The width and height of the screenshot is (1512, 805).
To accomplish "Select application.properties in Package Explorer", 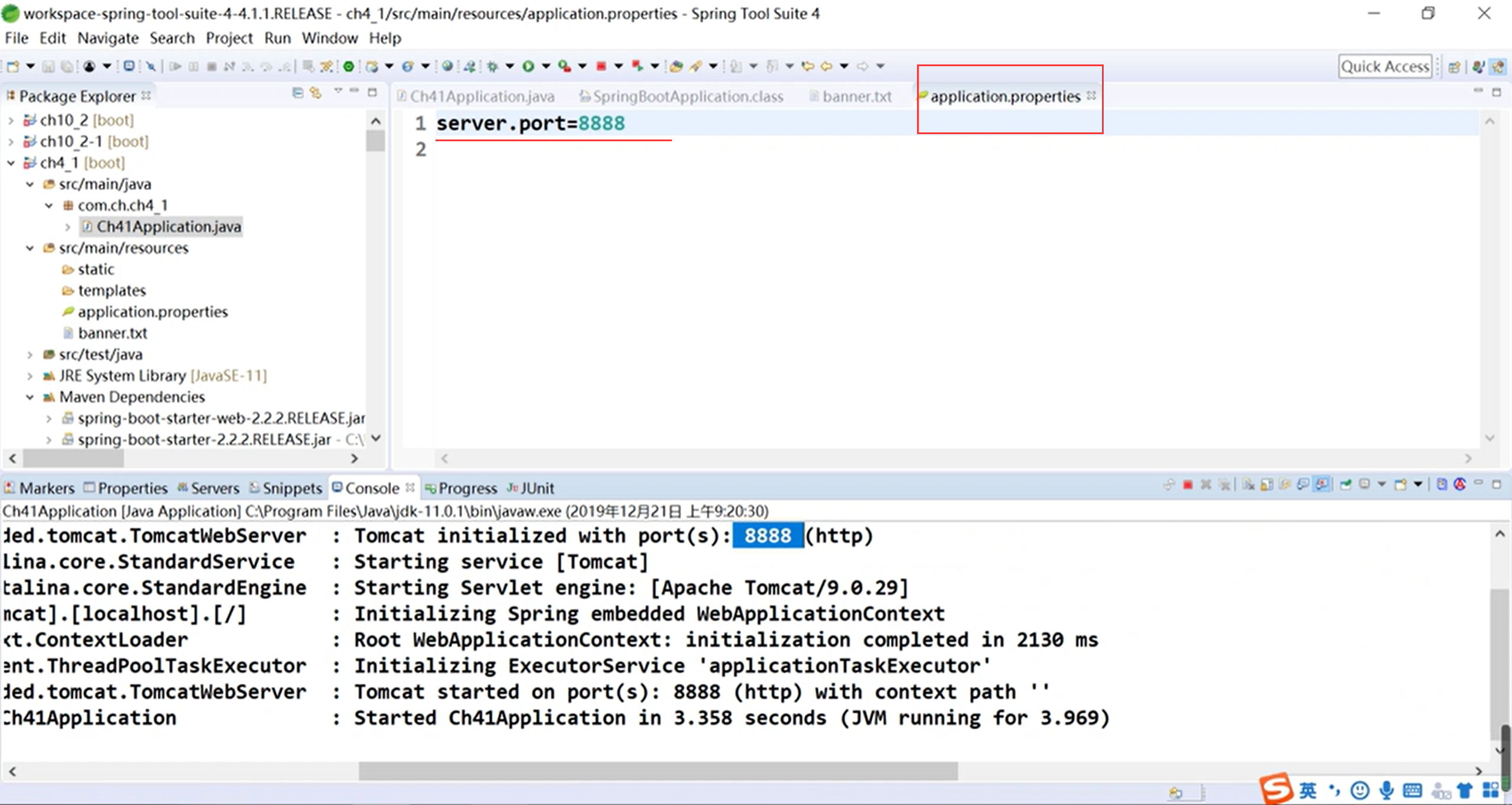I will 152,311.
